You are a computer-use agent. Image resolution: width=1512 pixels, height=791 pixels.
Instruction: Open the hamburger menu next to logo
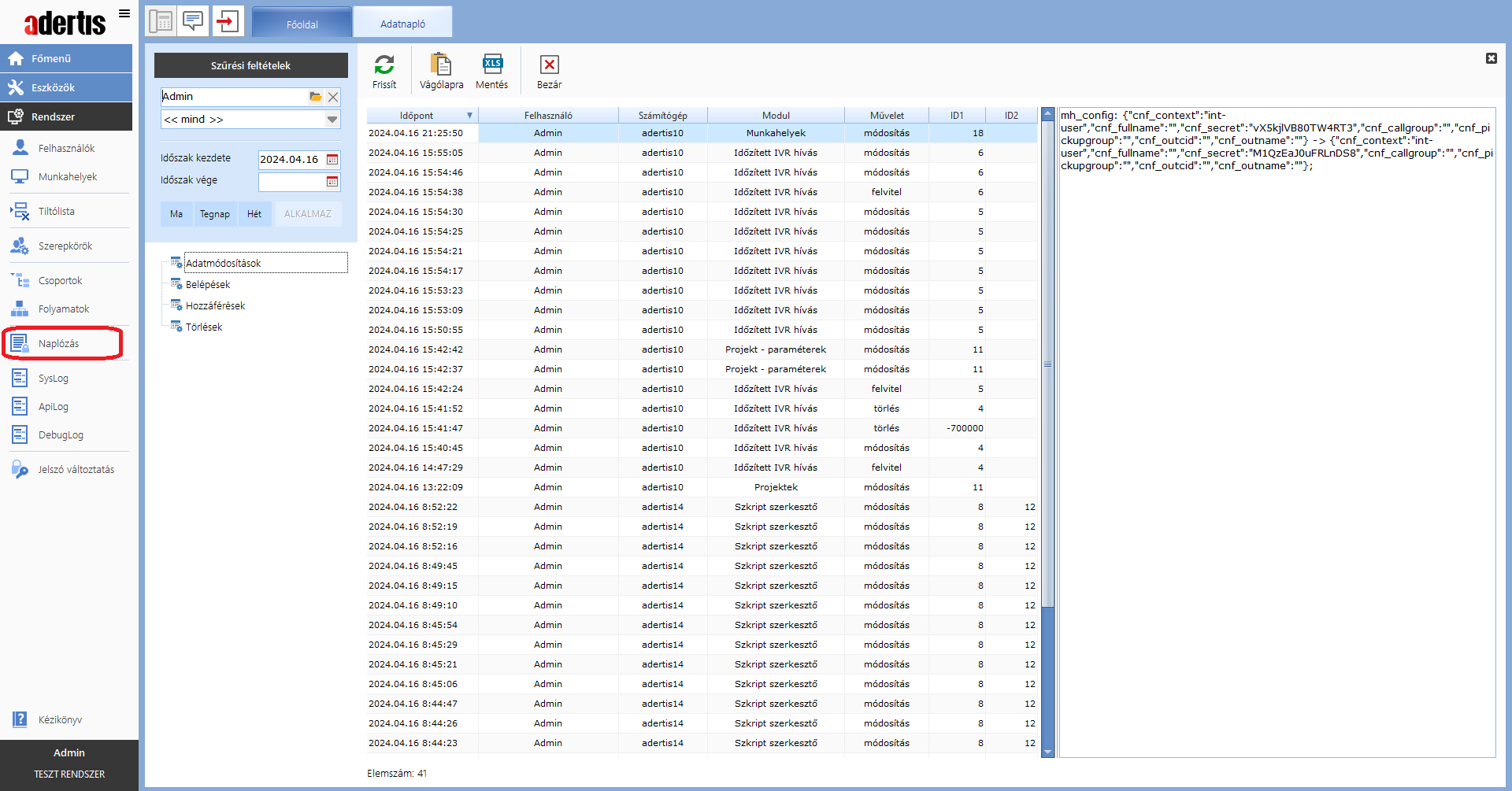[124, 13]
